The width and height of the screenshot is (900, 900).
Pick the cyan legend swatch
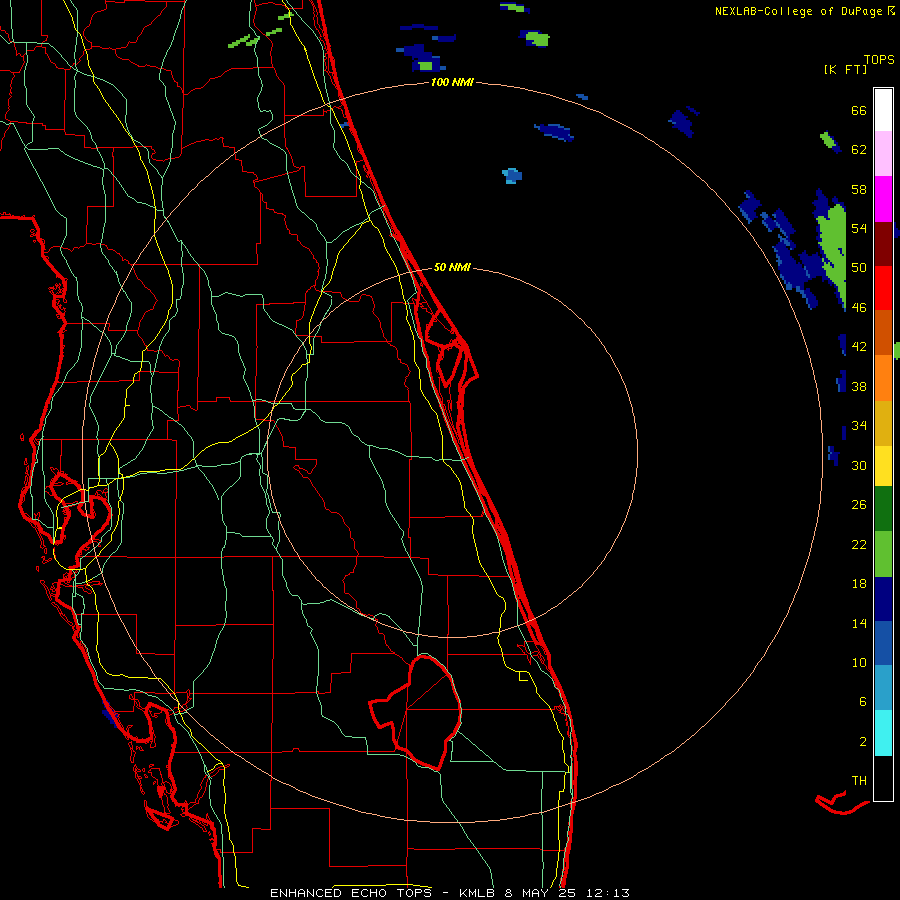[883, 733]
